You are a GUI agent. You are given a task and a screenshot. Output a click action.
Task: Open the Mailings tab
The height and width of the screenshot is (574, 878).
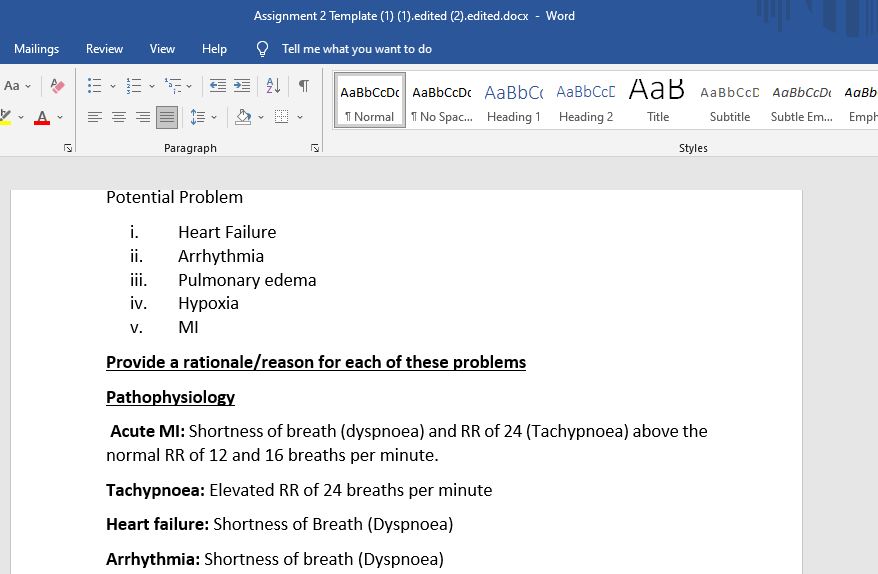(36, 49)
